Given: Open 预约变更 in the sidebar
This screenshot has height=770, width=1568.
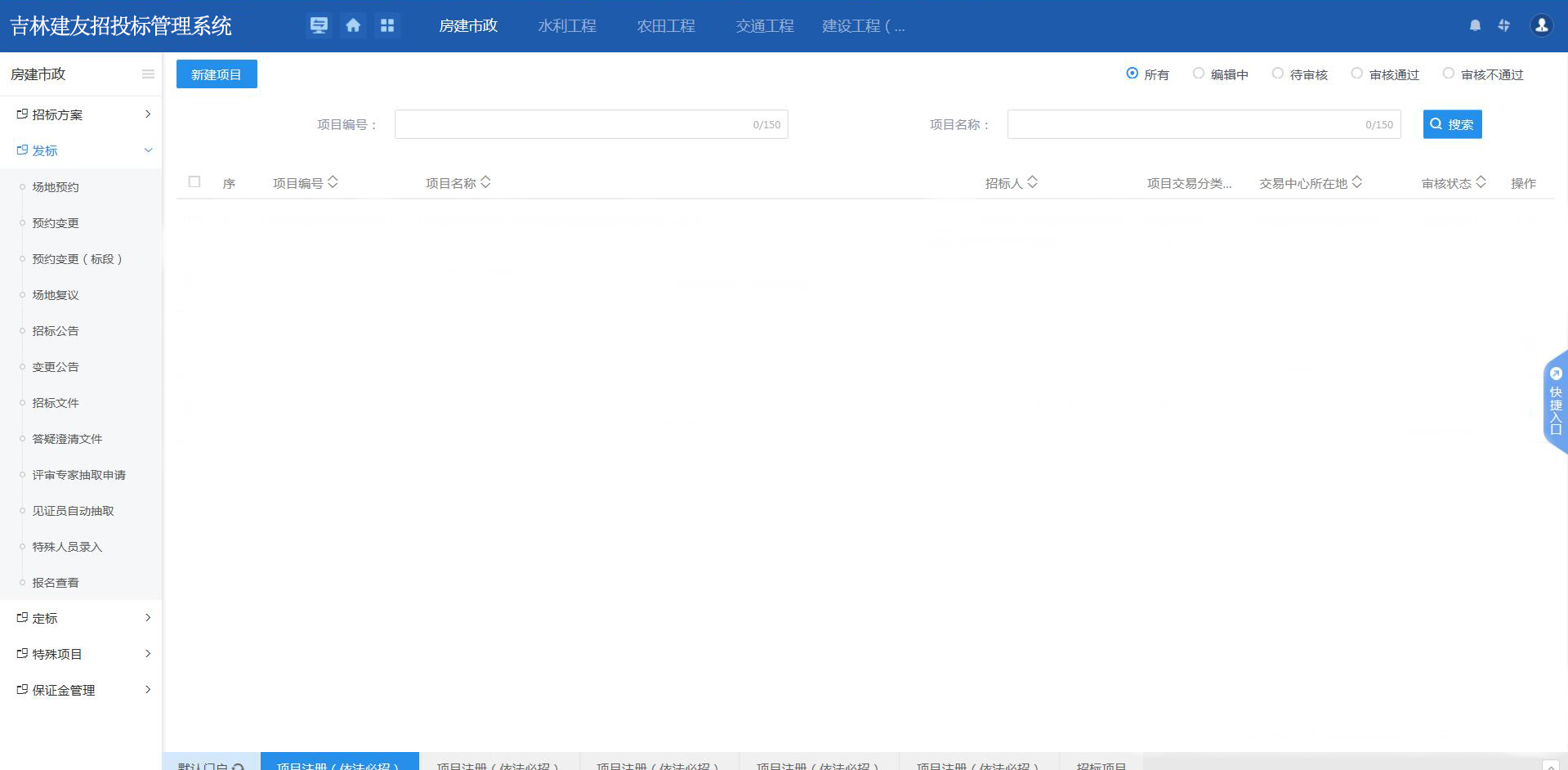Looking at the screenshot, I should (56, 223).
